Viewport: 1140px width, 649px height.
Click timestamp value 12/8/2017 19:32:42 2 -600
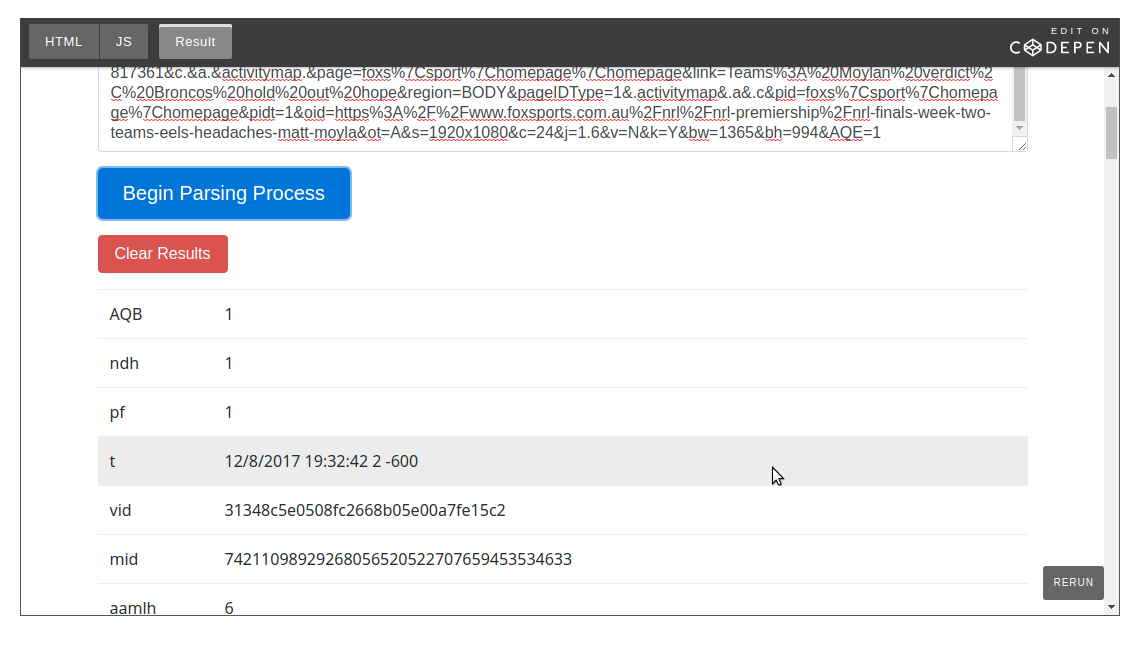pos(321,461)
